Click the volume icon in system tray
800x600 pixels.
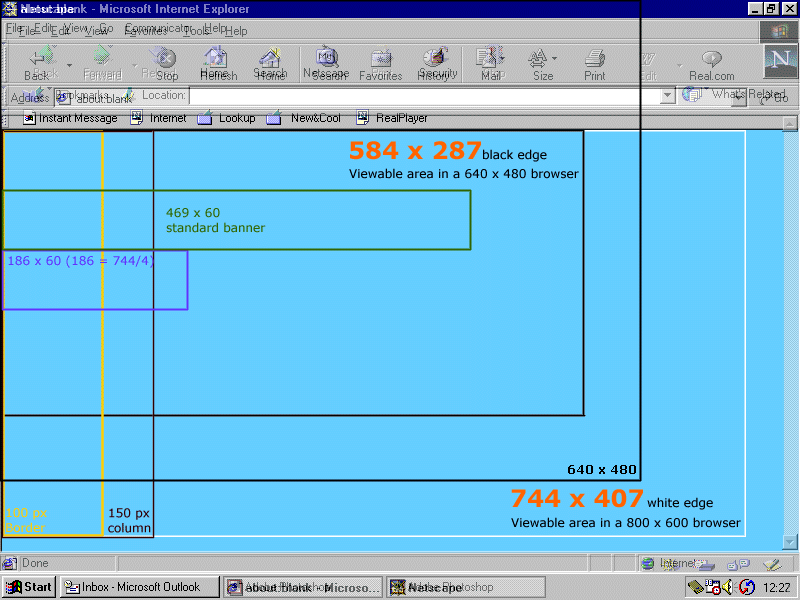727,587
